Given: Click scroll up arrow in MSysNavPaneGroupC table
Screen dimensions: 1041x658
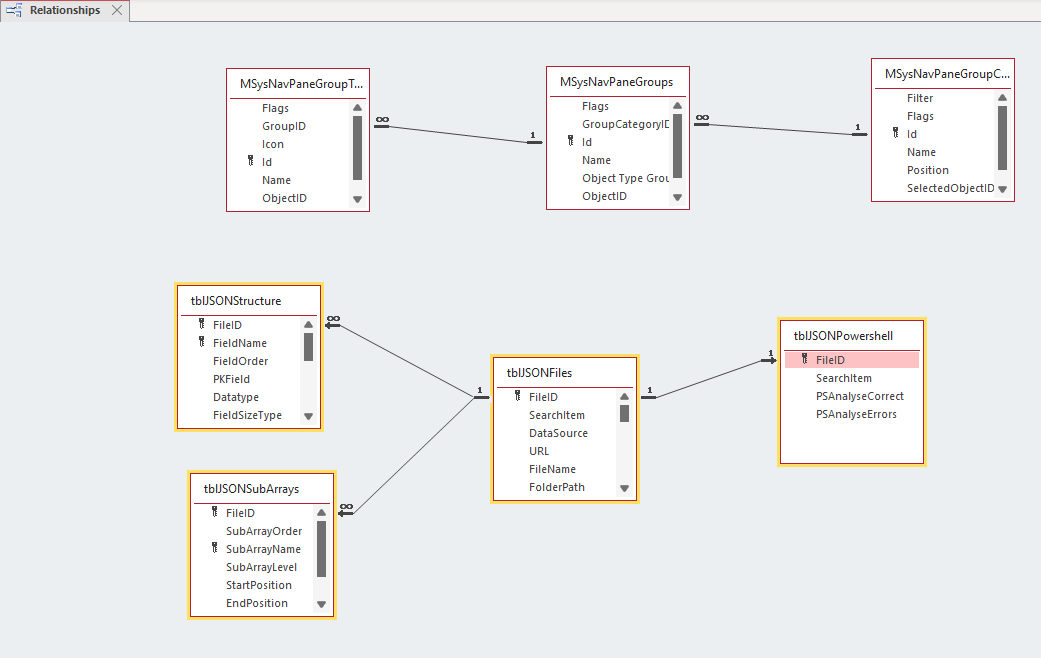Looking at the screenshot, I should (1002, 98).
